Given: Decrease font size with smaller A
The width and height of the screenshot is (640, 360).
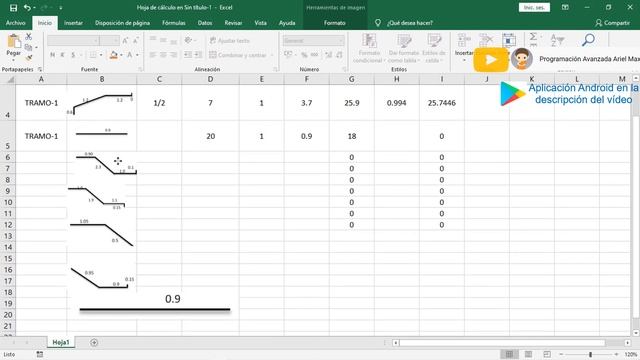Looking at the screenshot, I should 136,40.
